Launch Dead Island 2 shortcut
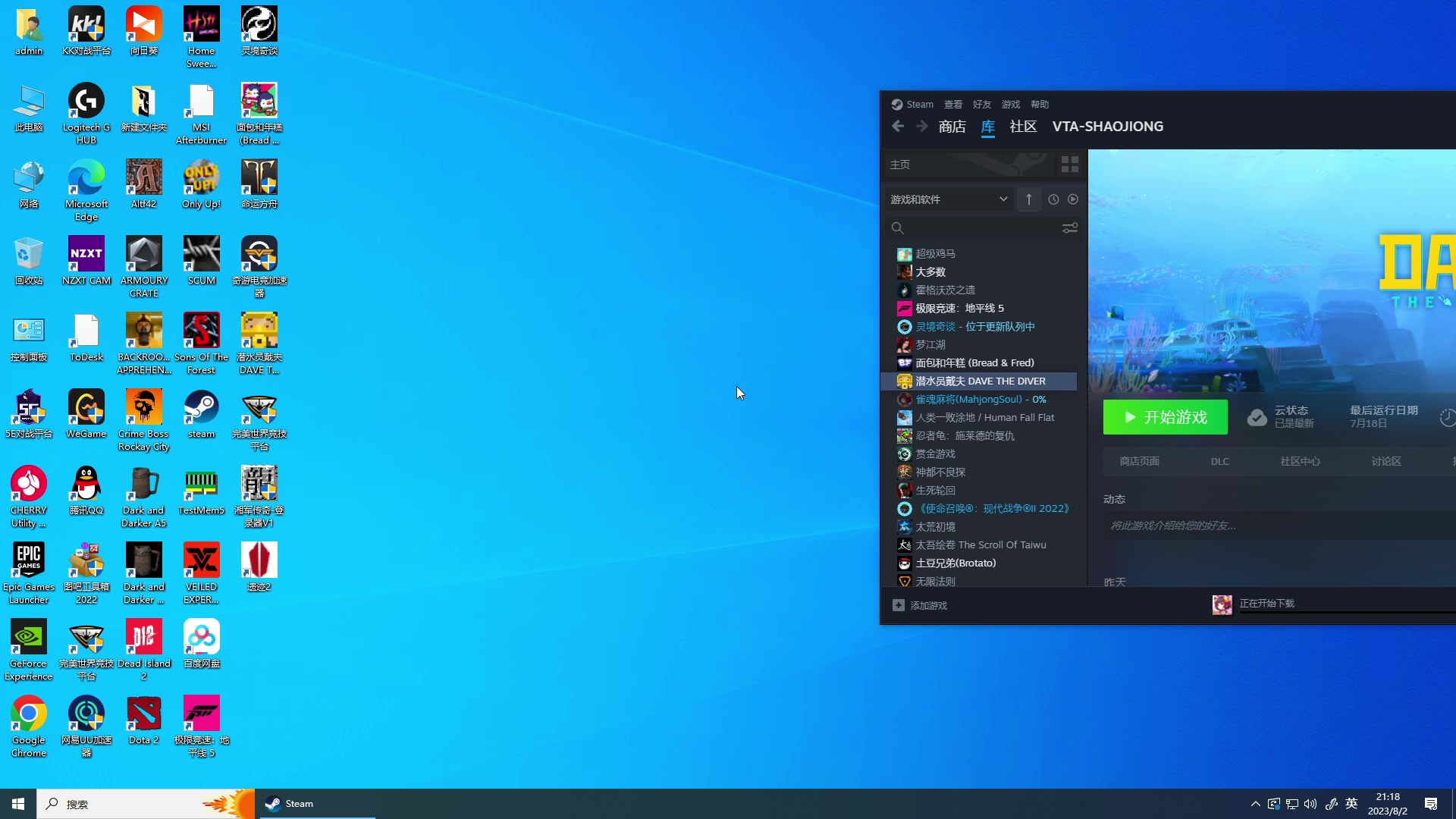 (x=144, y=650)
